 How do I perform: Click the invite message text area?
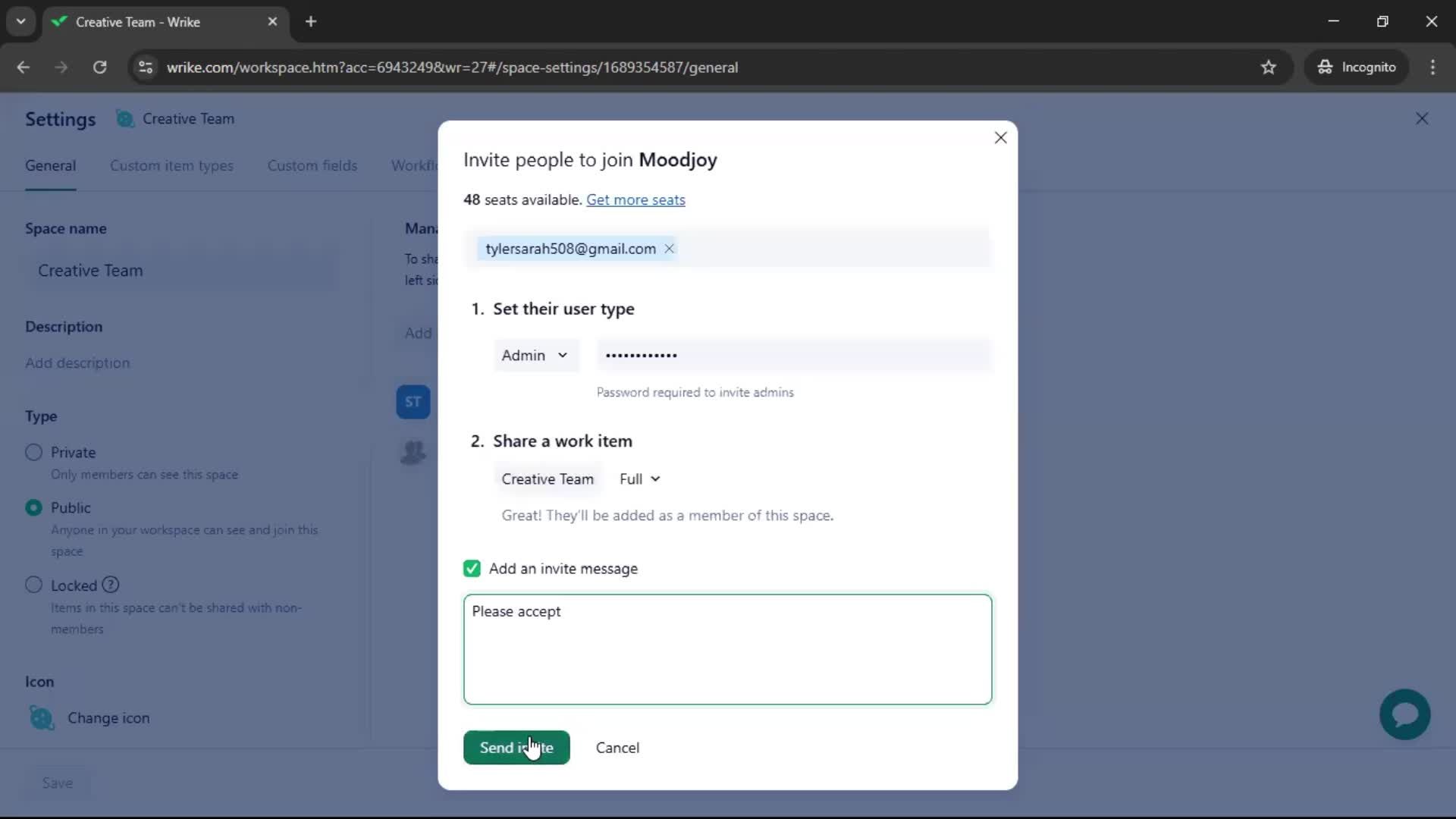(x=727, y=649)
